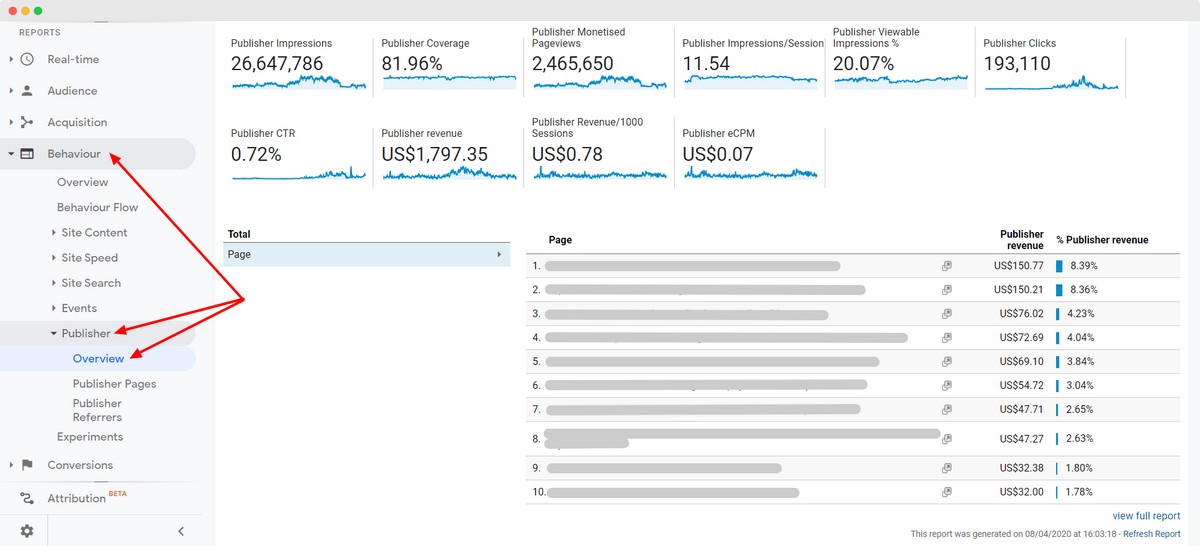Click % Publisher revenue column header

pos(1102,240)
